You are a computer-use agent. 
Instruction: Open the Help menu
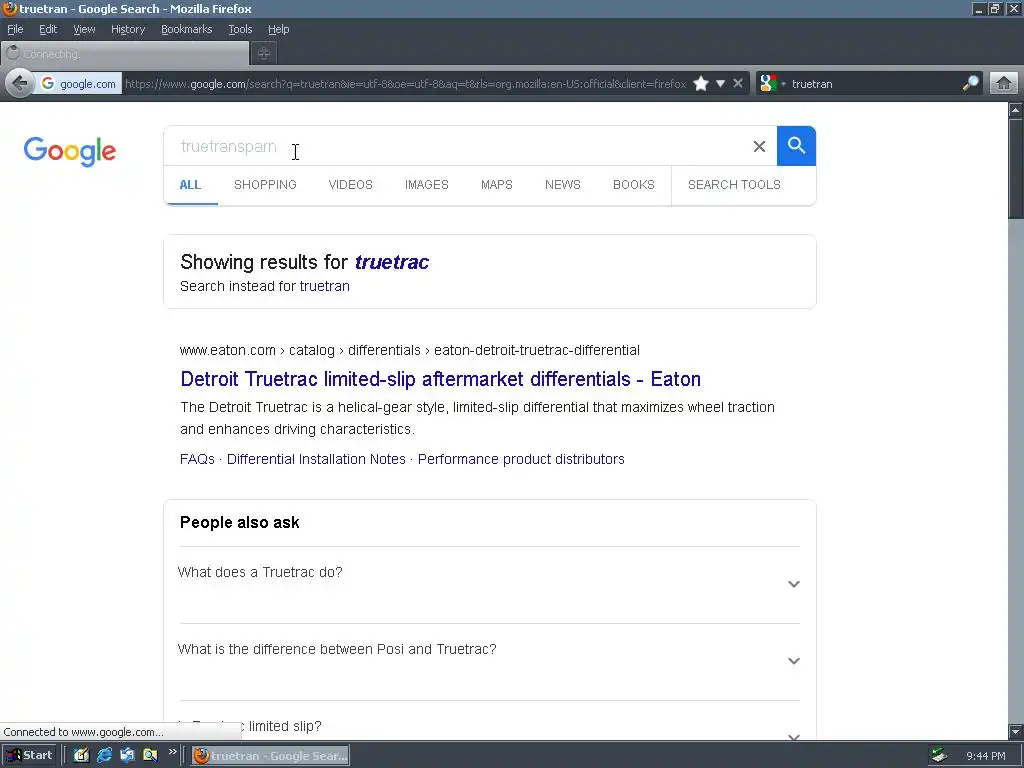click(278, 29)
